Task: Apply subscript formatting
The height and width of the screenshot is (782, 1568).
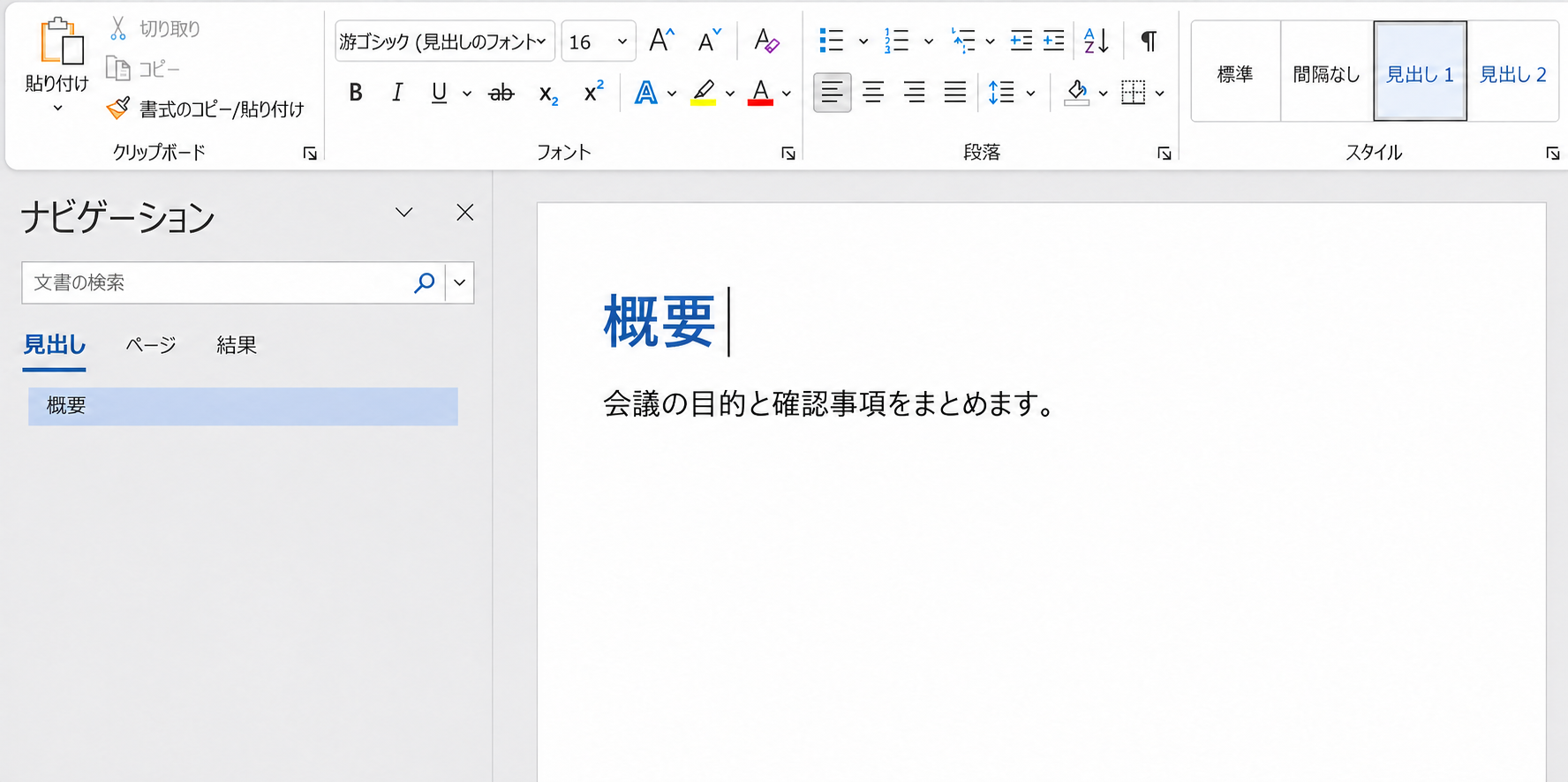Action: pyautogui.click(x=548, y=93)
